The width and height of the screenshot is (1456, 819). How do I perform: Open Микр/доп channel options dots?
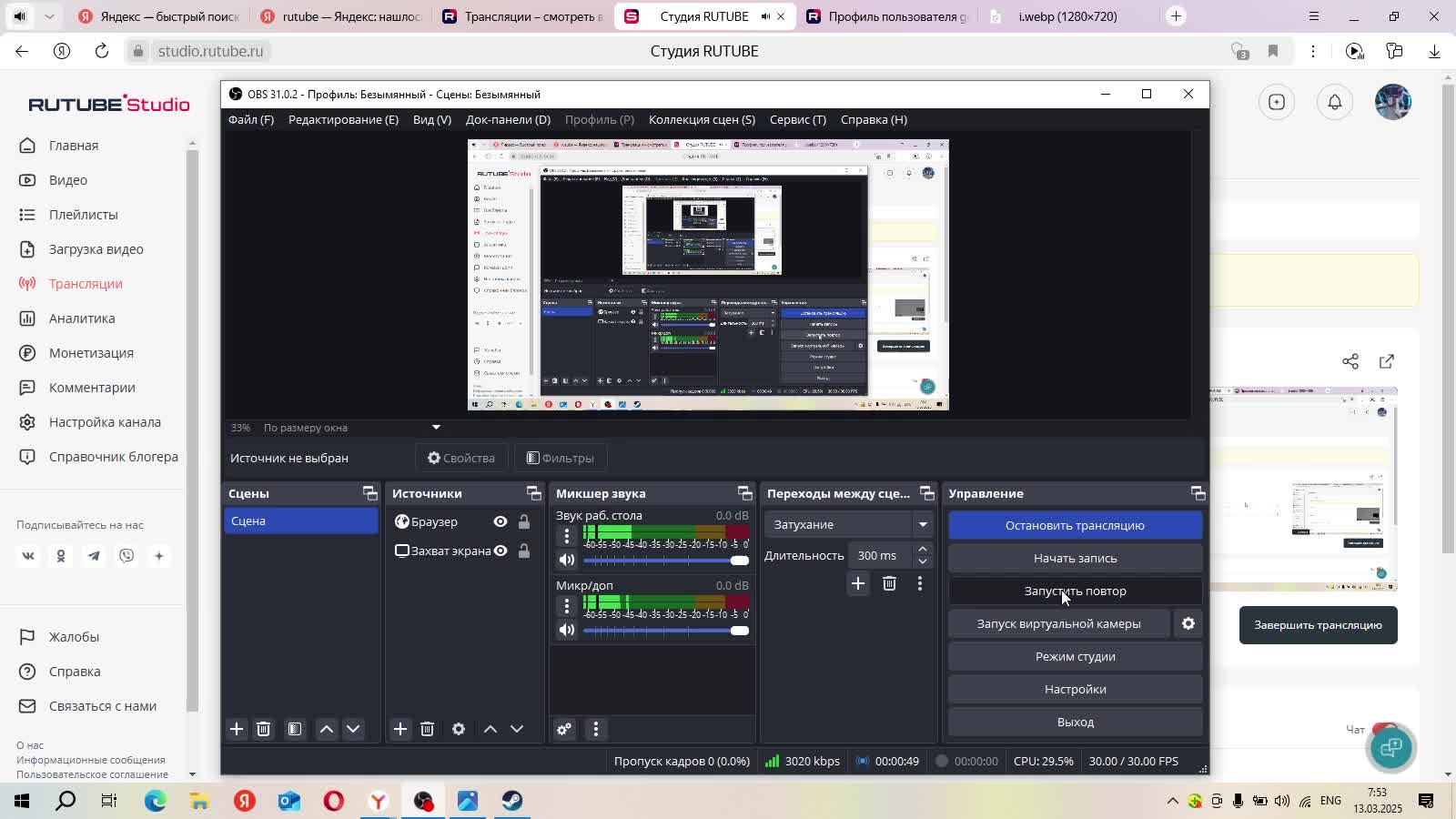[x=567, y=606]
